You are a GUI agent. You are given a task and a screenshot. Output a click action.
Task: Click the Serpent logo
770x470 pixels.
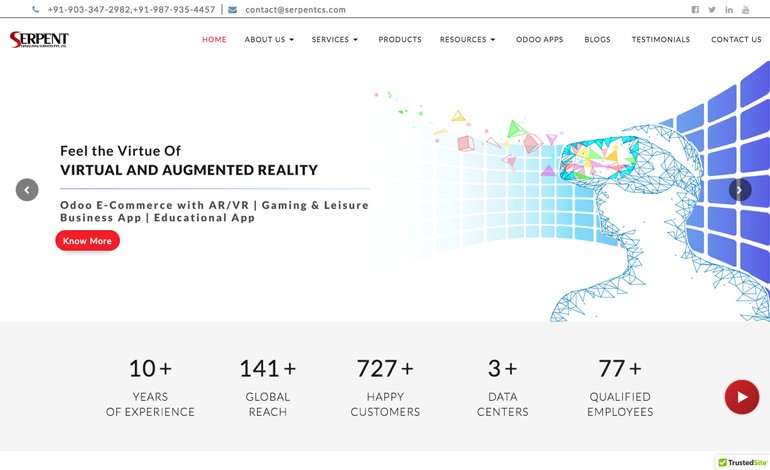pos(39,39)
